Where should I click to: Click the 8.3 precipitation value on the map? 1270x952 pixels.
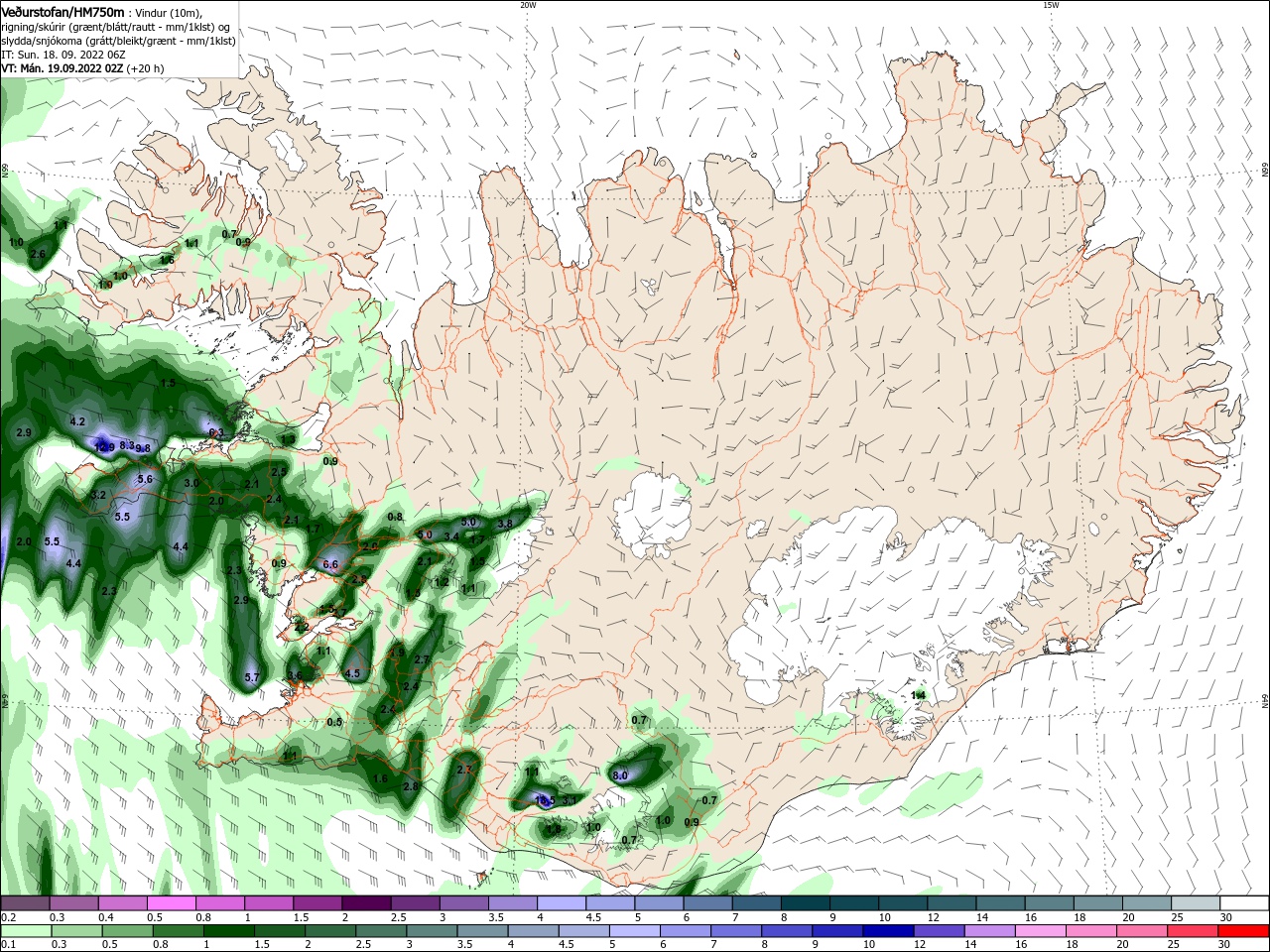tap(126, 445)
